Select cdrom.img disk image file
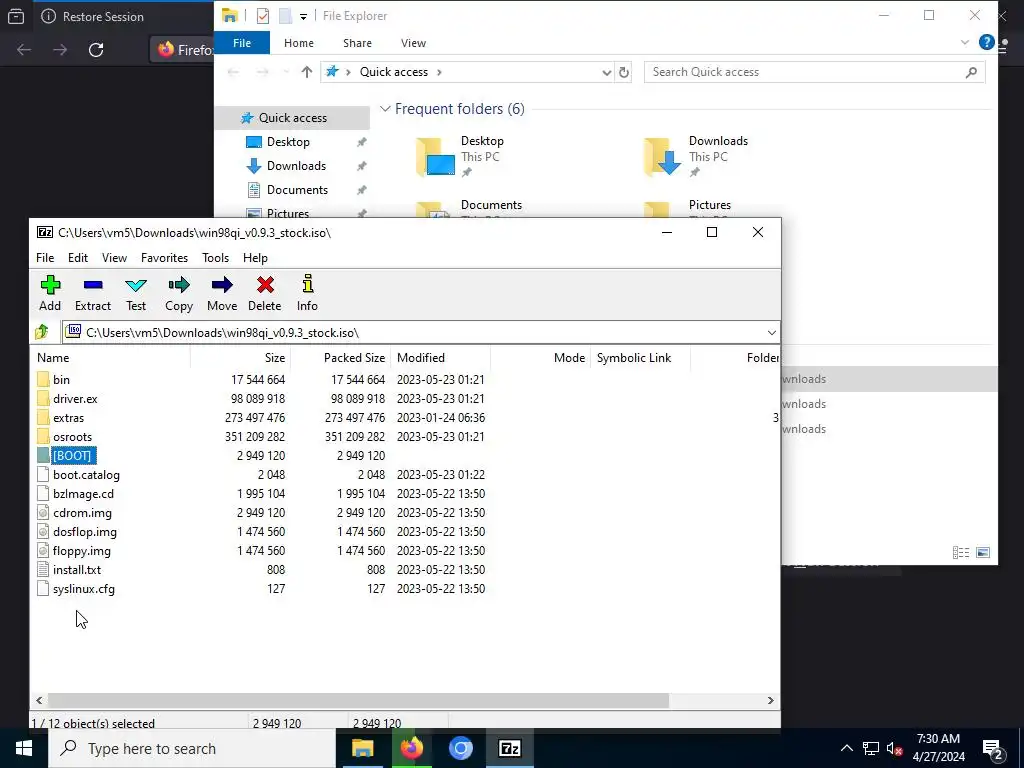Viewport: 1024px width, 768px height. 82,513
